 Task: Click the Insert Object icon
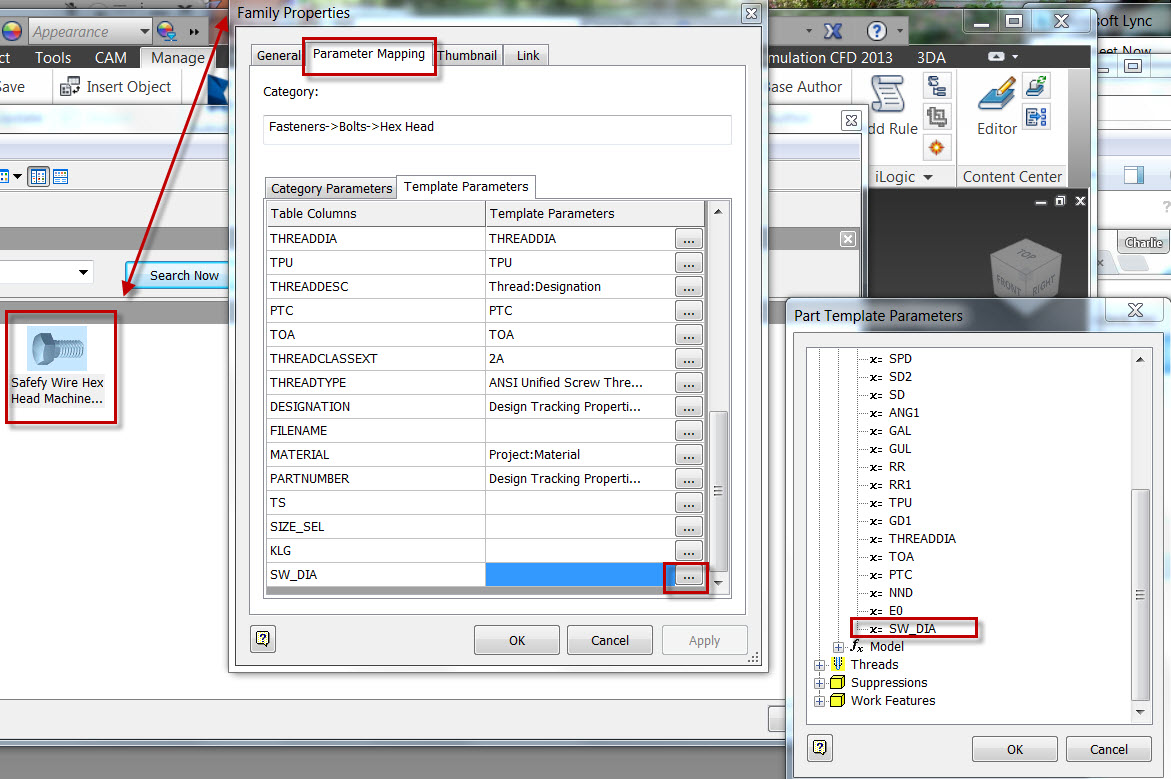coord(70,86)
